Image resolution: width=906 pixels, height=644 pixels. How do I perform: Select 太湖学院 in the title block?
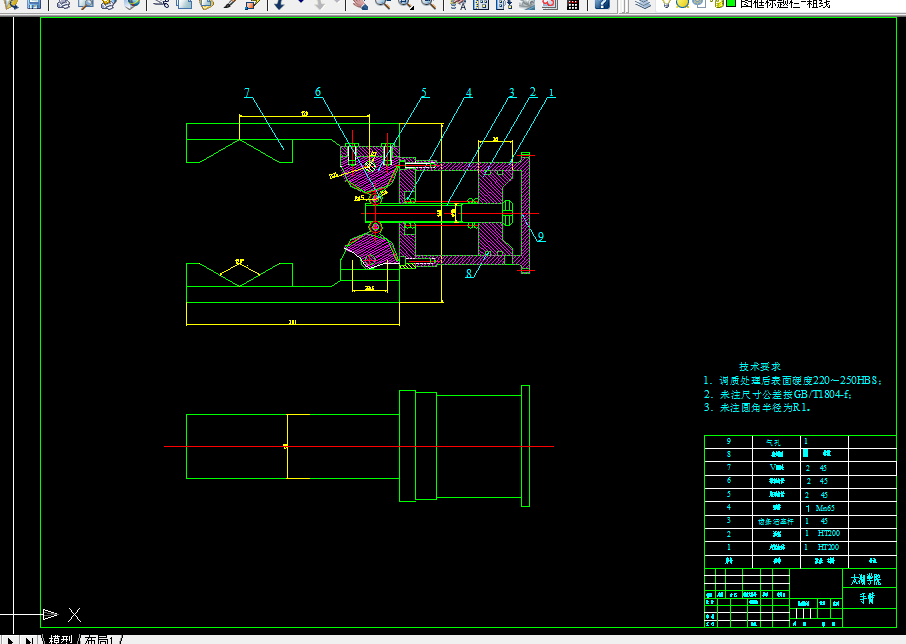point(866,579)
